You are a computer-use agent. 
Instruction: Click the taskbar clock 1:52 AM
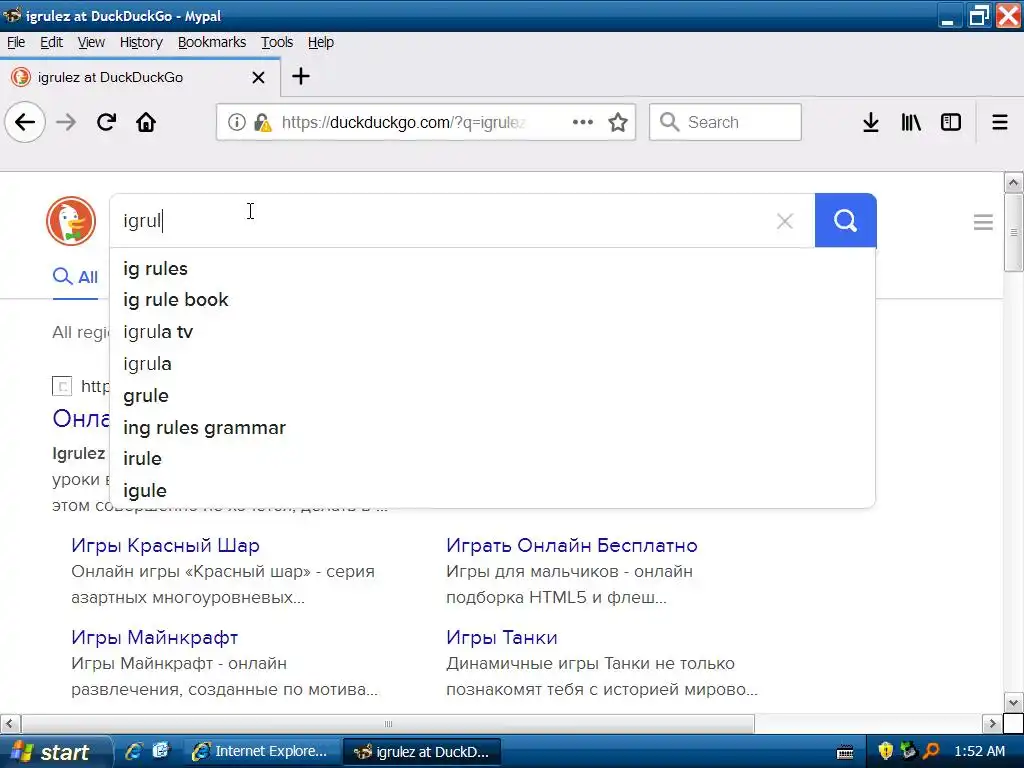[x=980, y=752]
